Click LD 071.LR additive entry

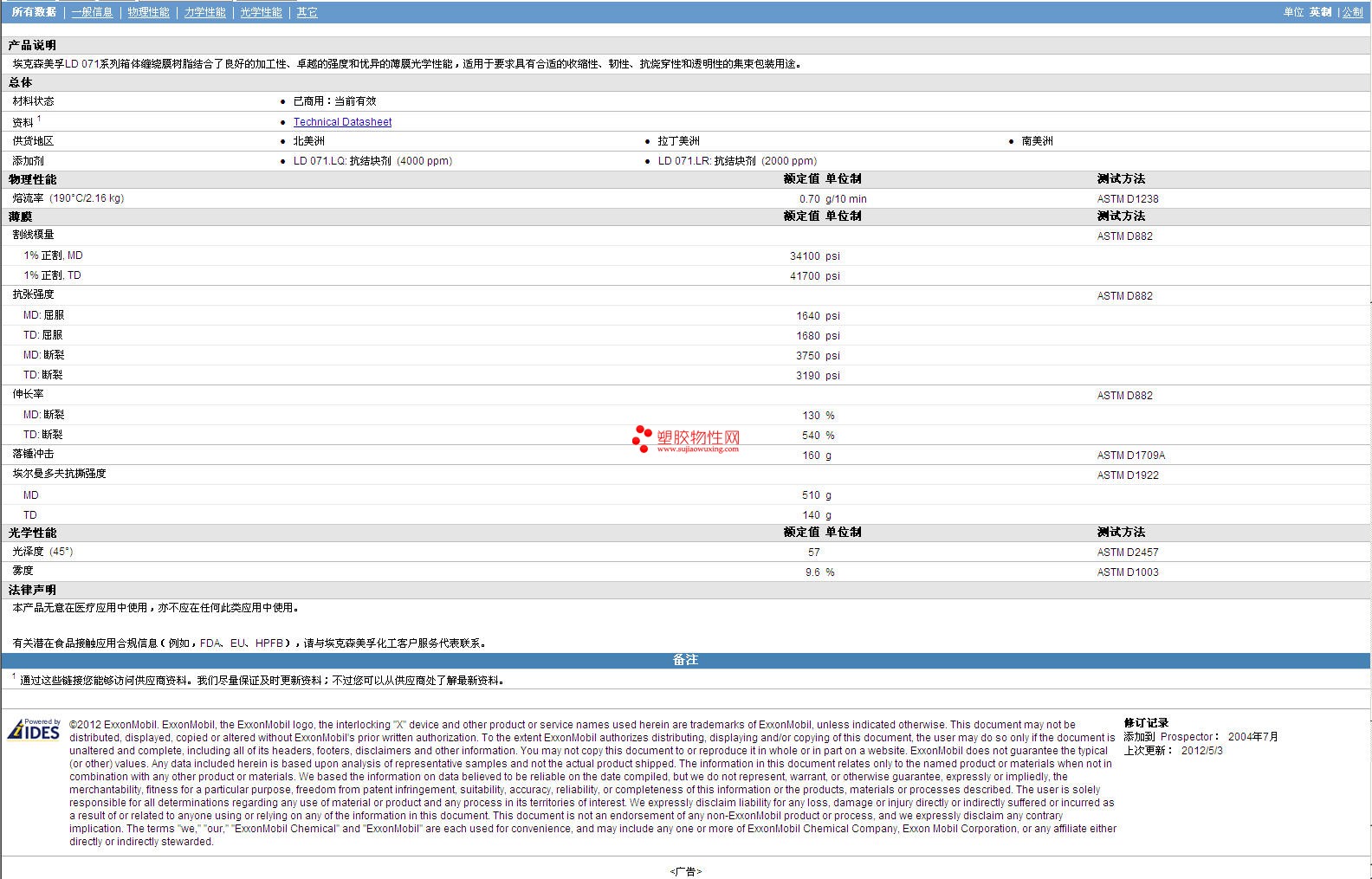coord(737,161)
